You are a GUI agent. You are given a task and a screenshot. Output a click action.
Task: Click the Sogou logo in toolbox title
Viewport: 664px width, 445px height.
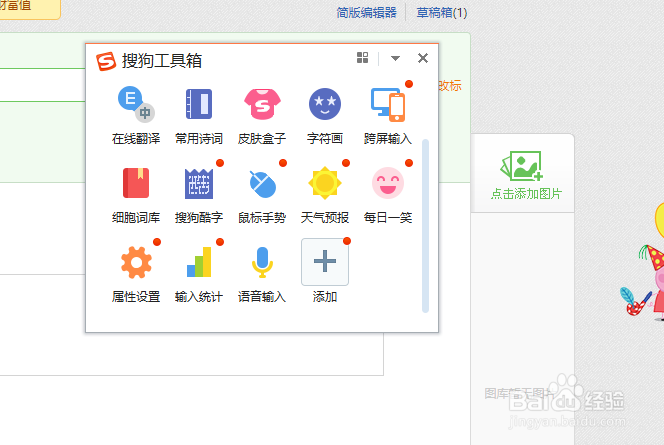click(106, 61)
